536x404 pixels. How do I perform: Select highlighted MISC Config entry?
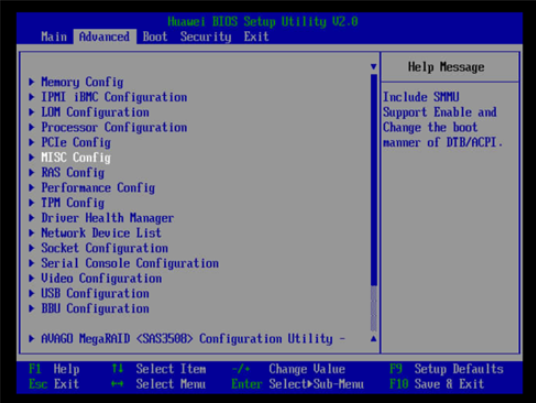tap(76, 158)
